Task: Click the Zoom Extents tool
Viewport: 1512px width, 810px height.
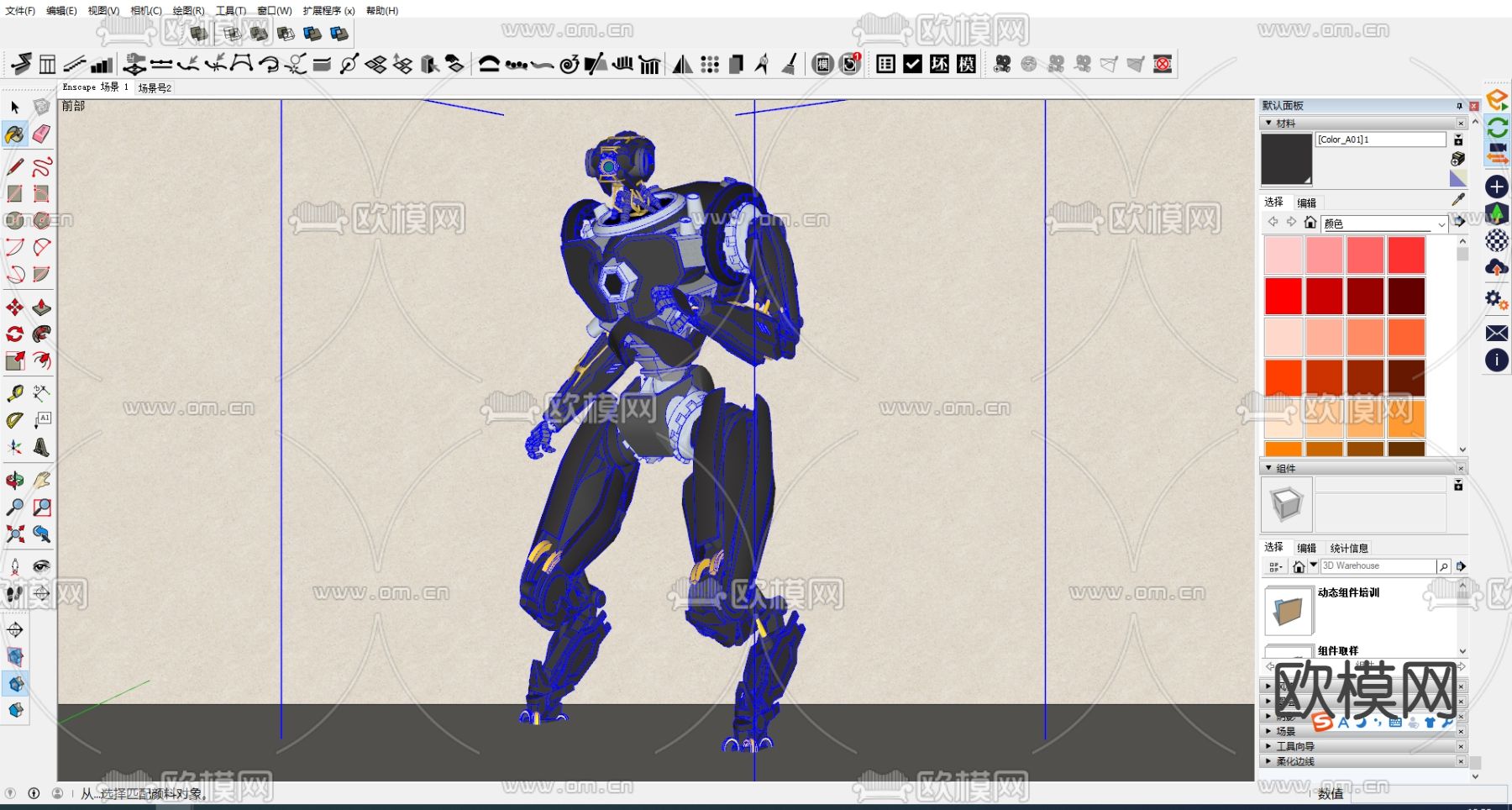Action: pyautogui.click(x=14, y=534)
